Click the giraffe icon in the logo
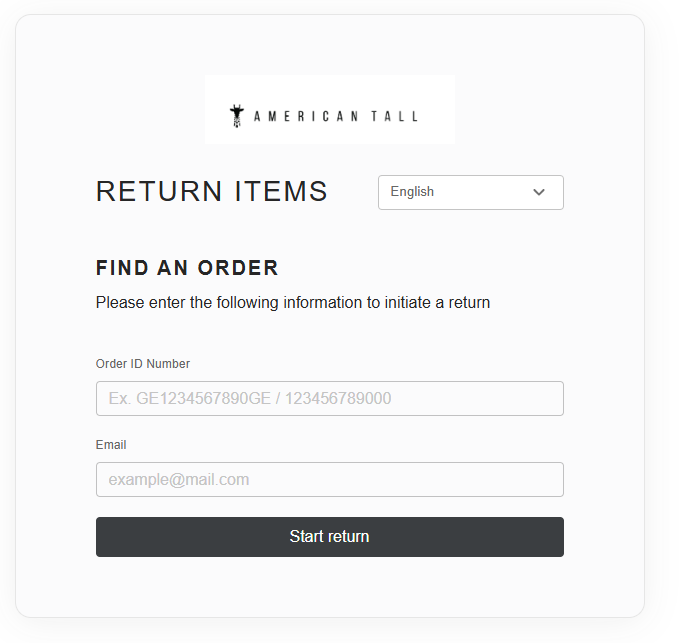Screen dimensions: 680x643 (237, 116)
